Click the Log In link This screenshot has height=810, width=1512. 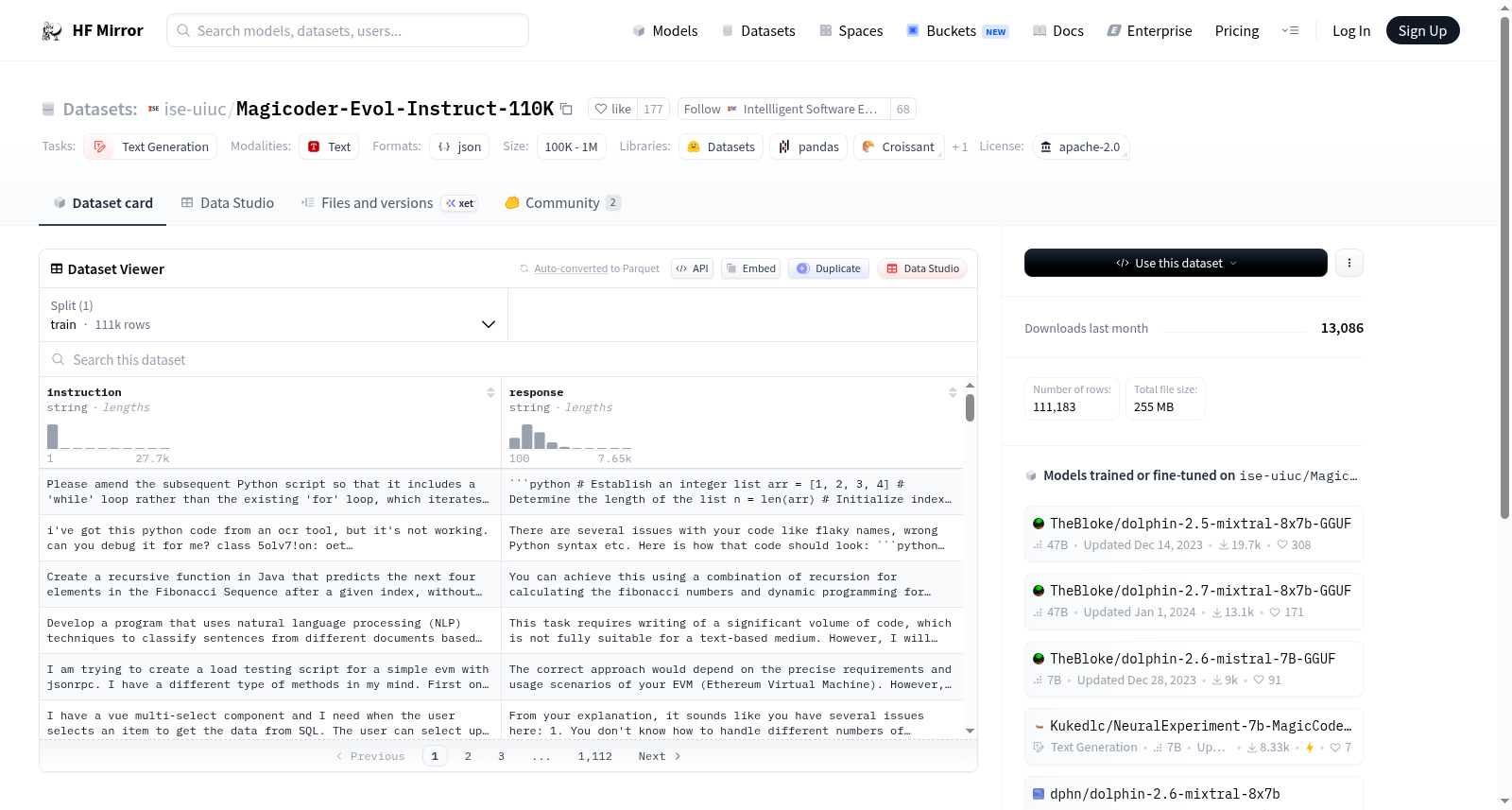1351,31
